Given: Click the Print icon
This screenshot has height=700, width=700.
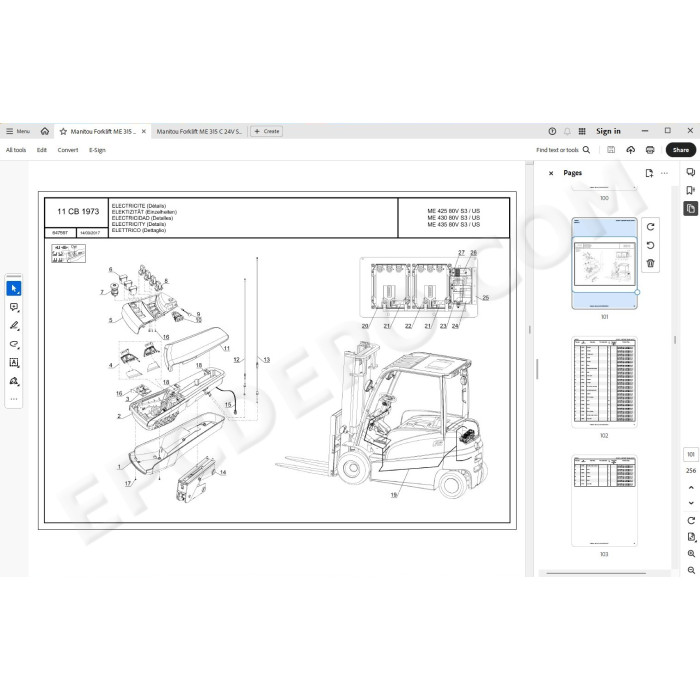Looking at the screenshot, I should point(650,150).
